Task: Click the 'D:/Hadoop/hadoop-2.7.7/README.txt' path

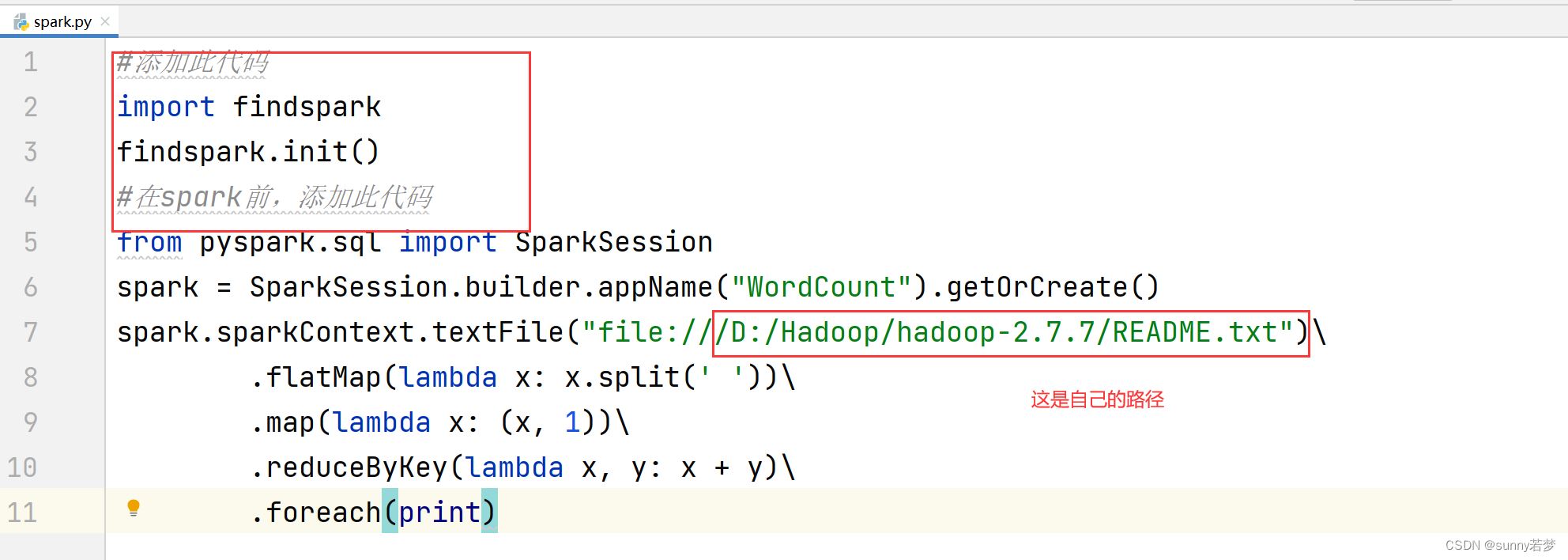Action: [x=1003, y=332]
